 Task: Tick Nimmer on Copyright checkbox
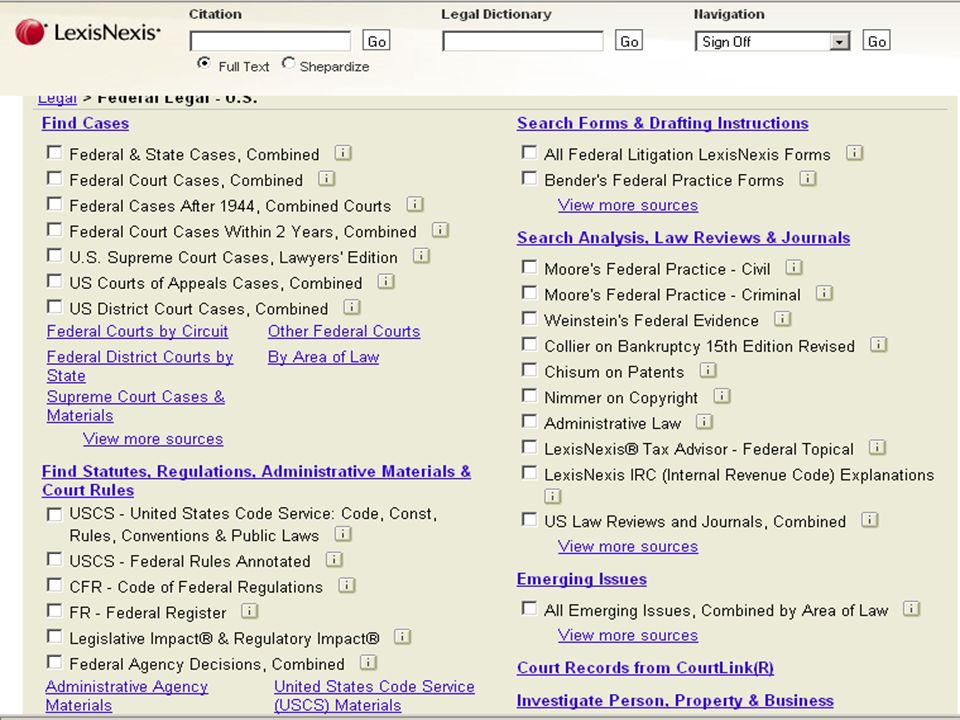(x=529, y=395)
